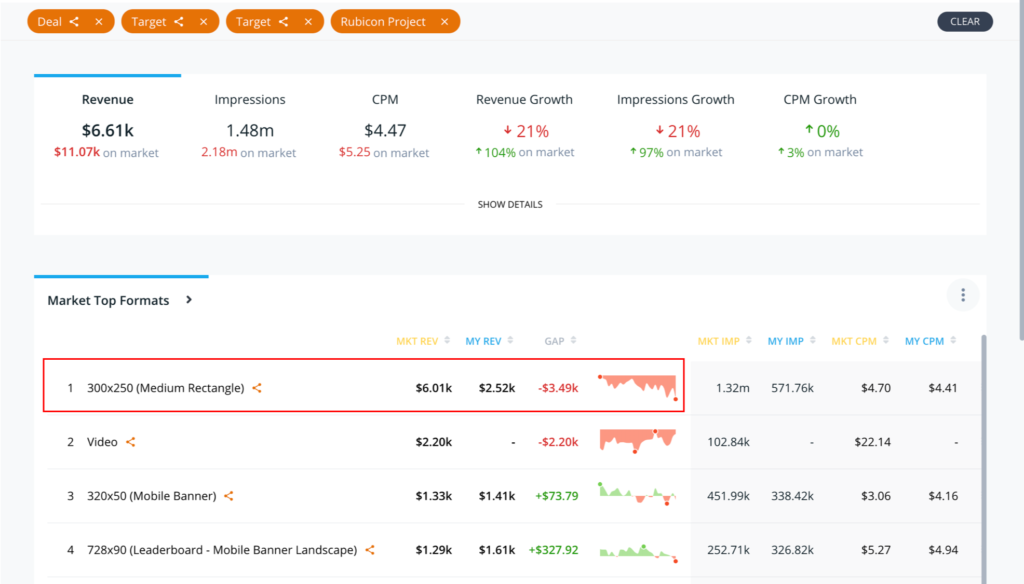
Task: Sort by MY REV column
Action: coord(489,341)
